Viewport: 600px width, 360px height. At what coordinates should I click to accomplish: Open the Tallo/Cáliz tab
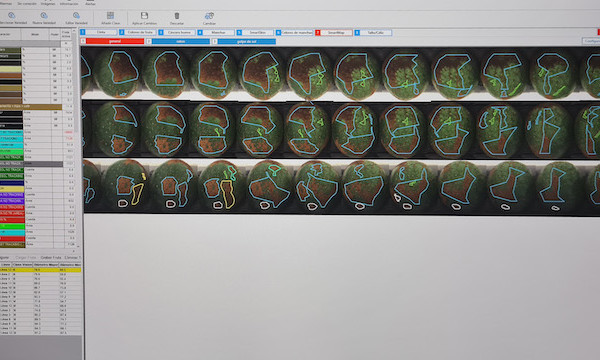tap(373, 33)
